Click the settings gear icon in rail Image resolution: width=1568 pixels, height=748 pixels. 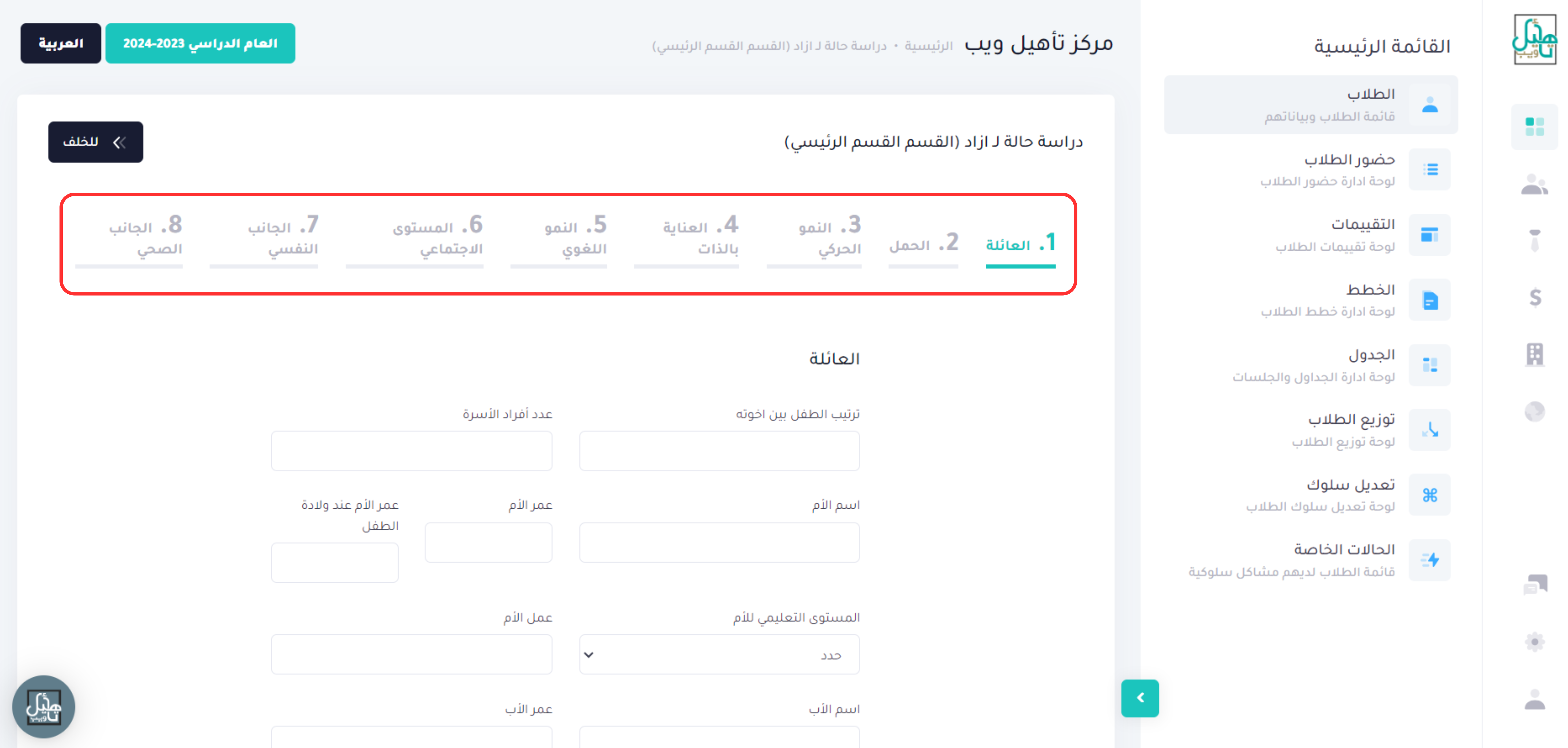click(x=1534, y=642)
